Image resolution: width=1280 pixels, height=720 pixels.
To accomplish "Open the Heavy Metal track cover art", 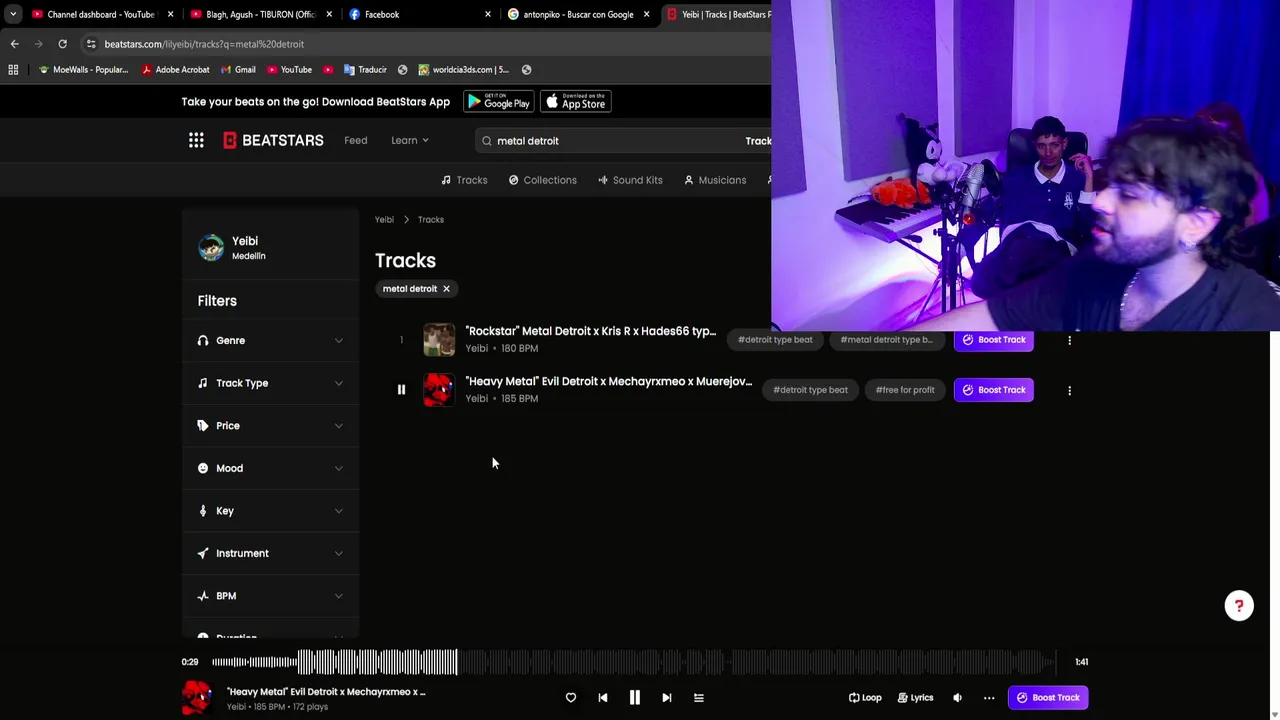I will (439, 390).
